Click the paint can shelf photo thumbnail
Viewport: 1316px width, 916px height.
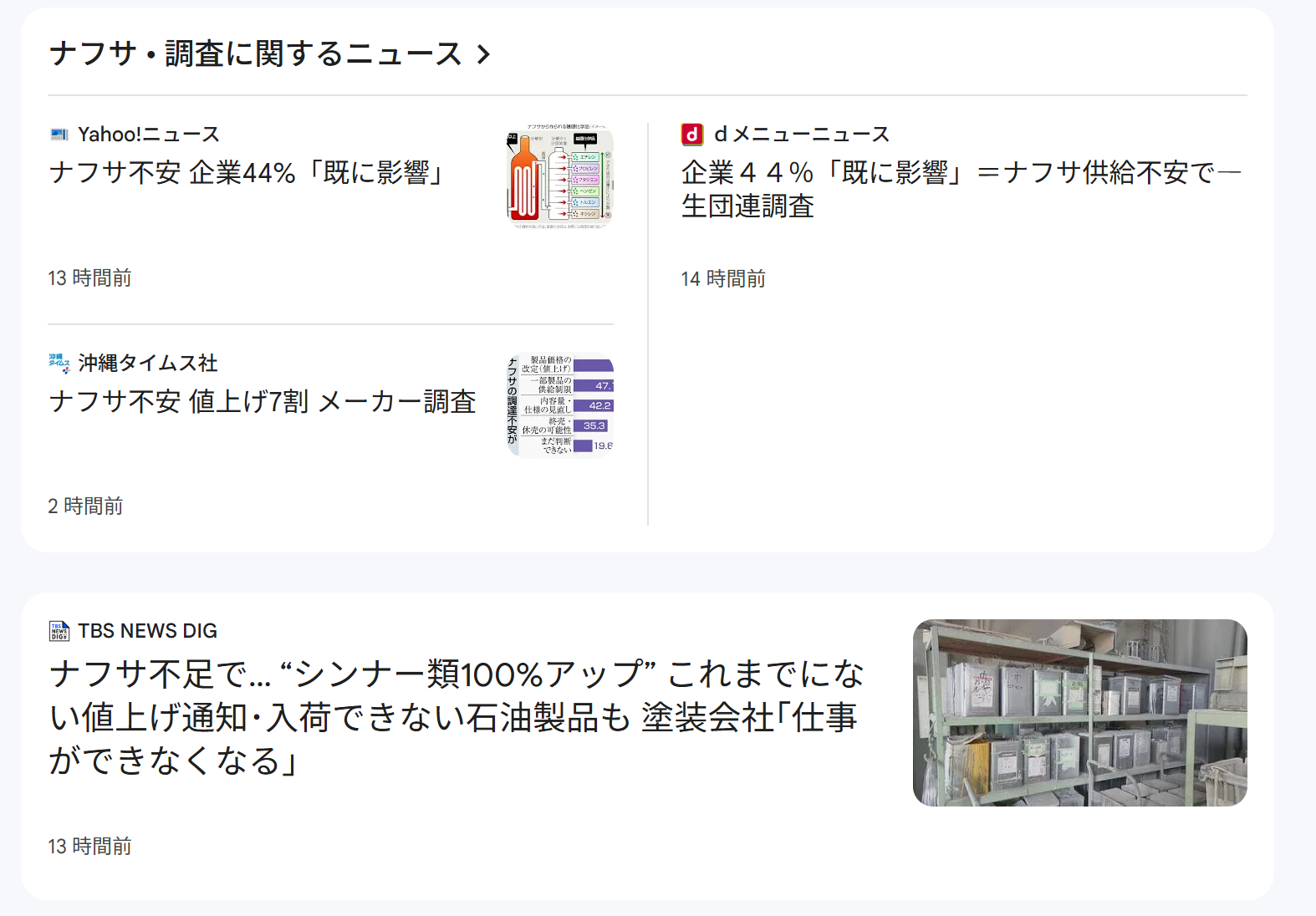coord(1079,713)
